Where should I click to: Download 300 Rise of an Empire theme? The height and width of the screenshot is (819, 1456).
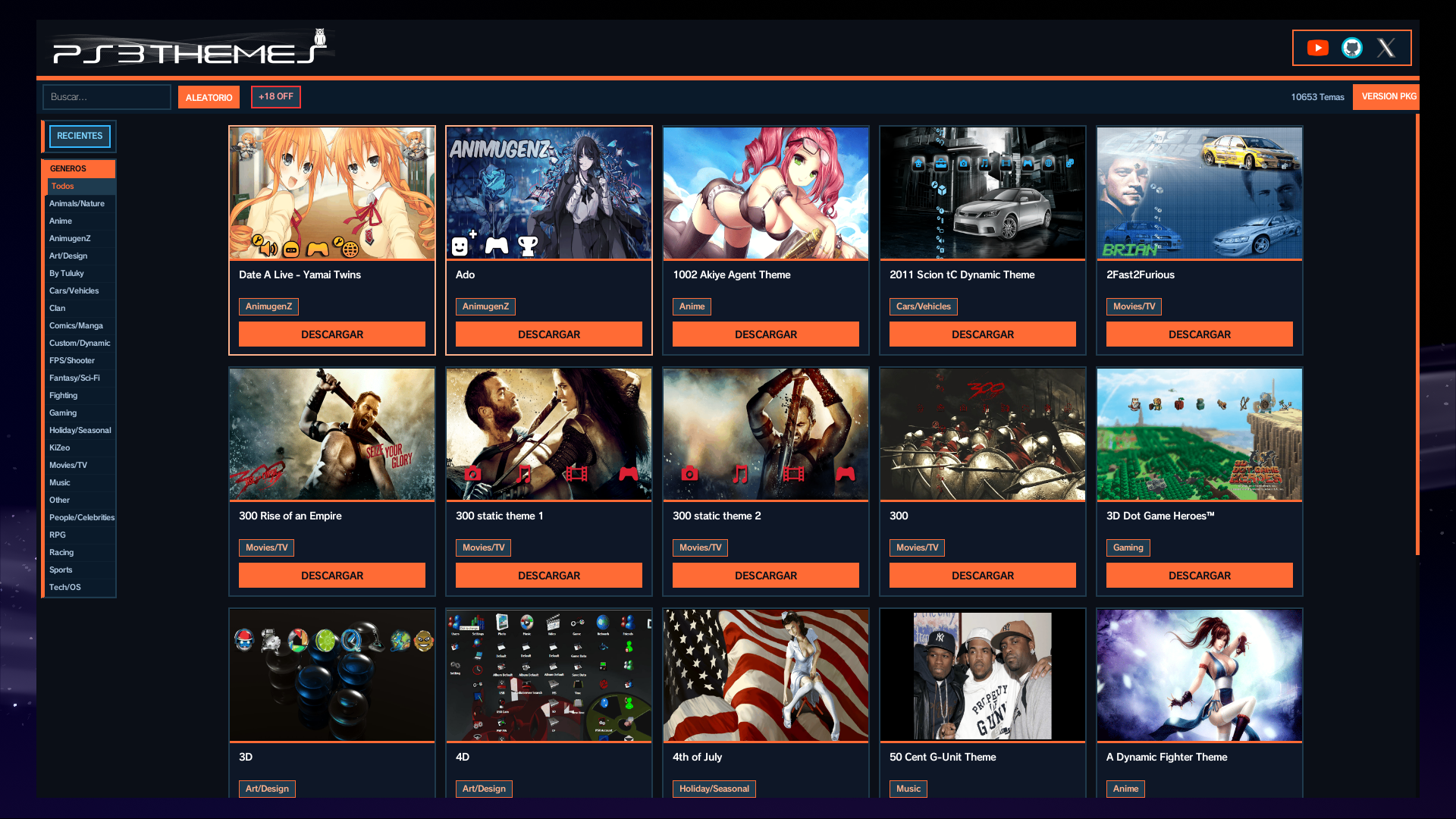pyautogui.click(x=332, y=576)
